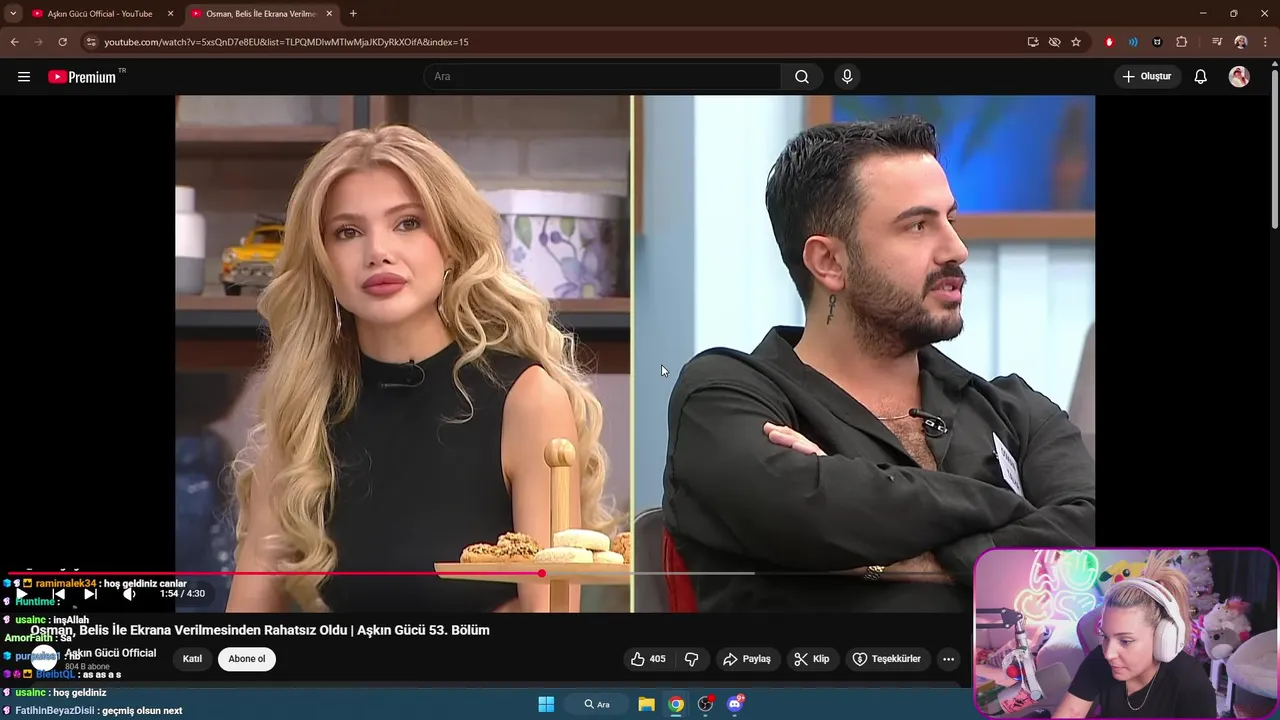
Task: Click the YouTube search magnifier button
Action: click(x=802, y=77)
